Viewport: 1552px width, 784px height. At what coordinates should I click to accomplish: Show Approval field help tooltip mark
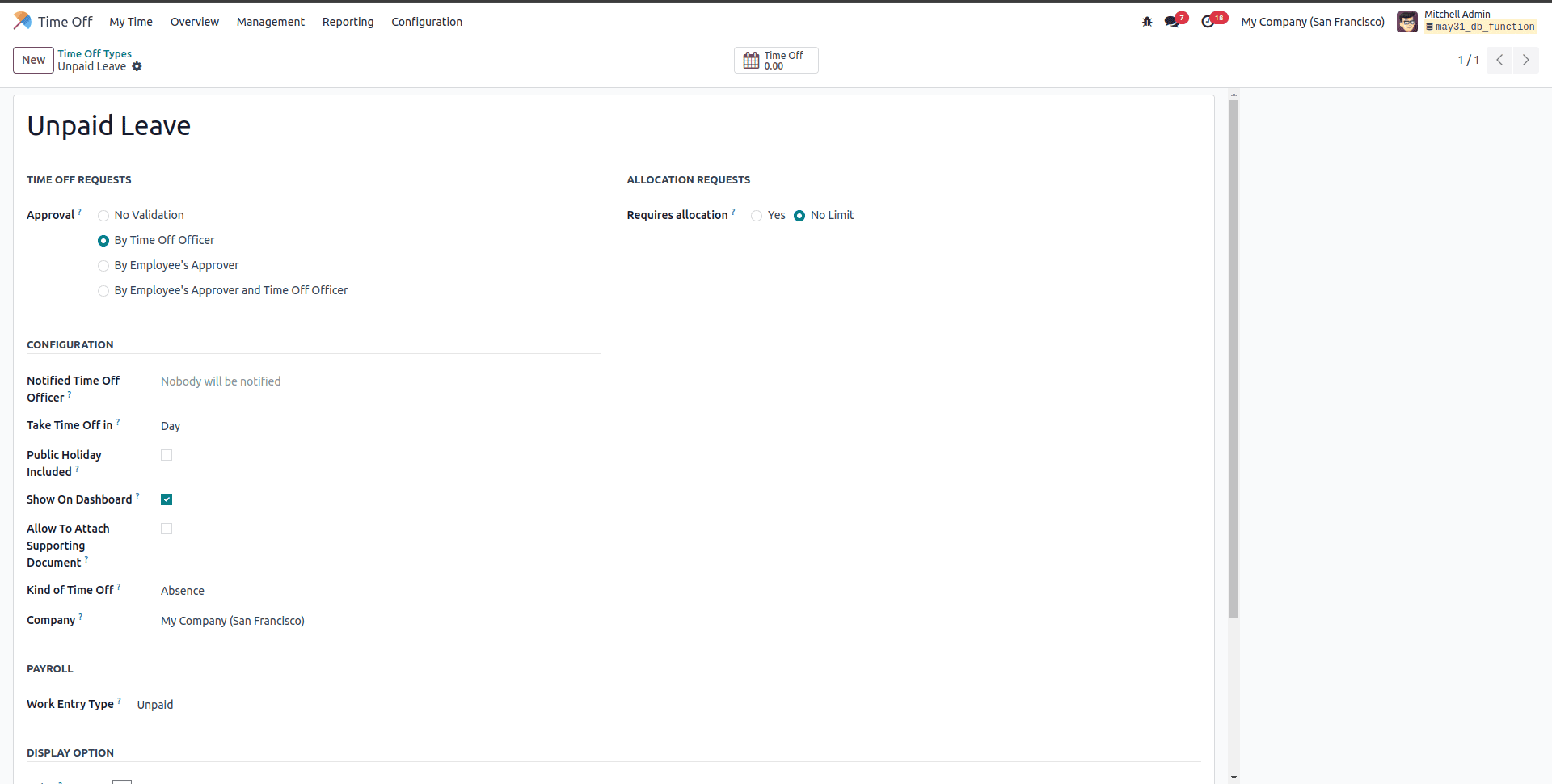point(79,212)
